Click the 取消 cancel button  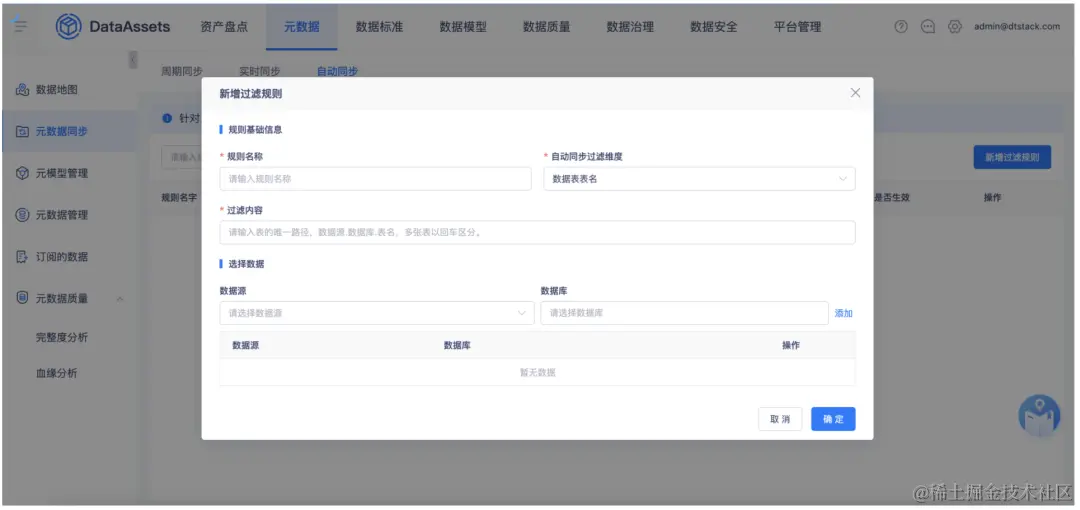click(x=780, y=419)
